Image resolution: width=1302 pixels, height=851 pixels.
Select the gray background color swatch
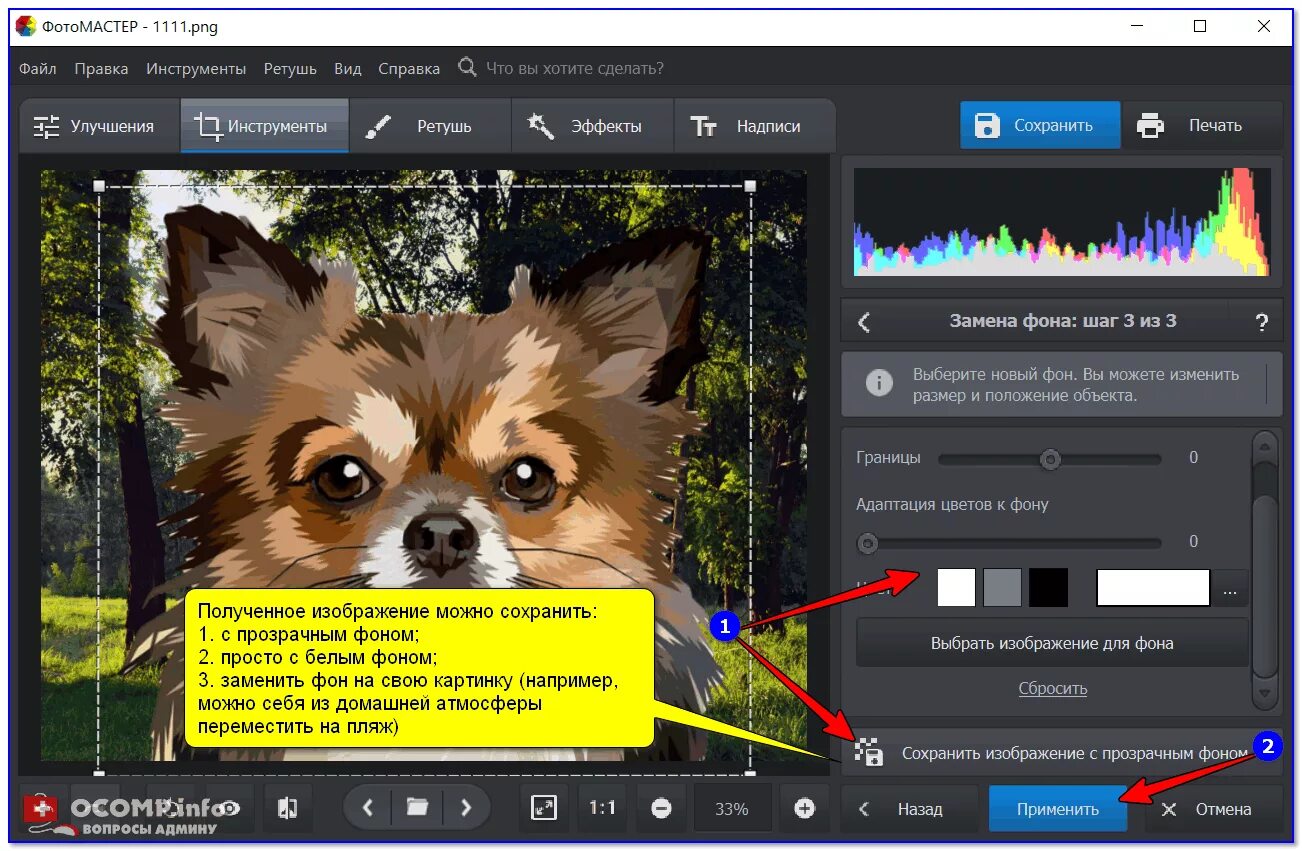1002,588
